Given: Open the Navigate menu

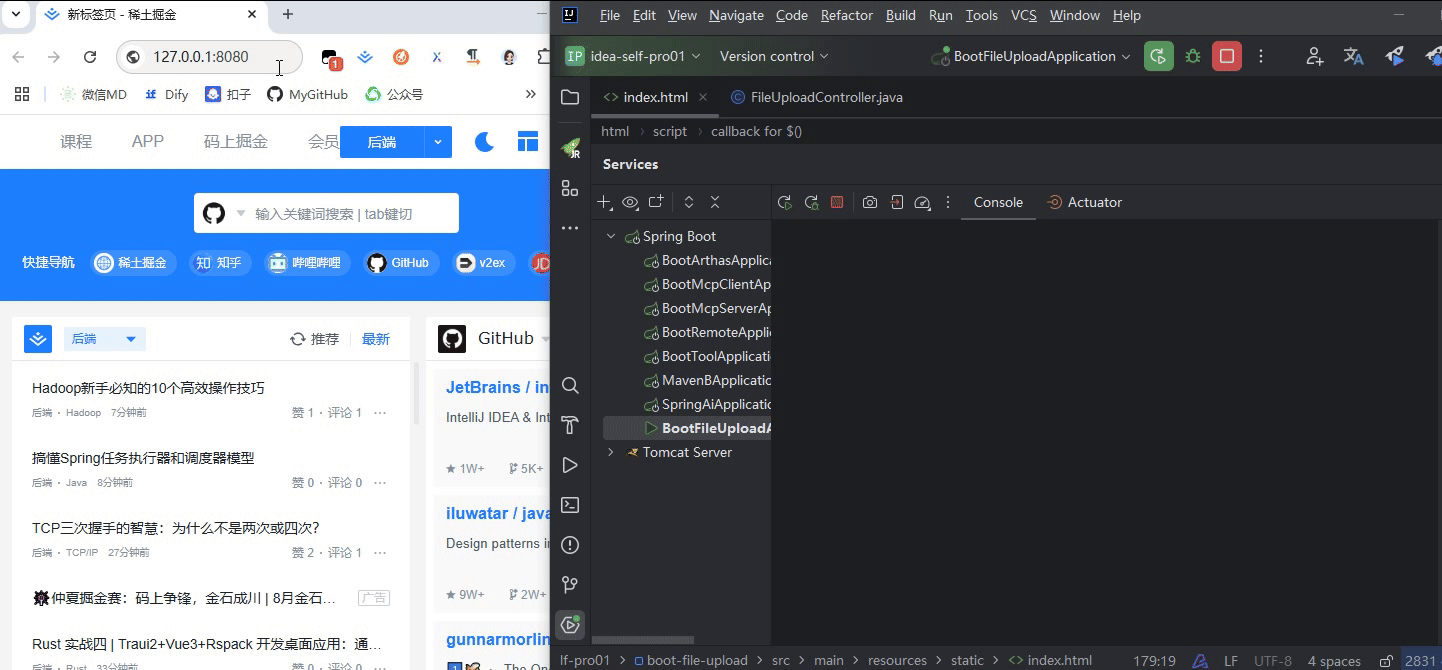Looking at the screenshot, I should 736,15.
